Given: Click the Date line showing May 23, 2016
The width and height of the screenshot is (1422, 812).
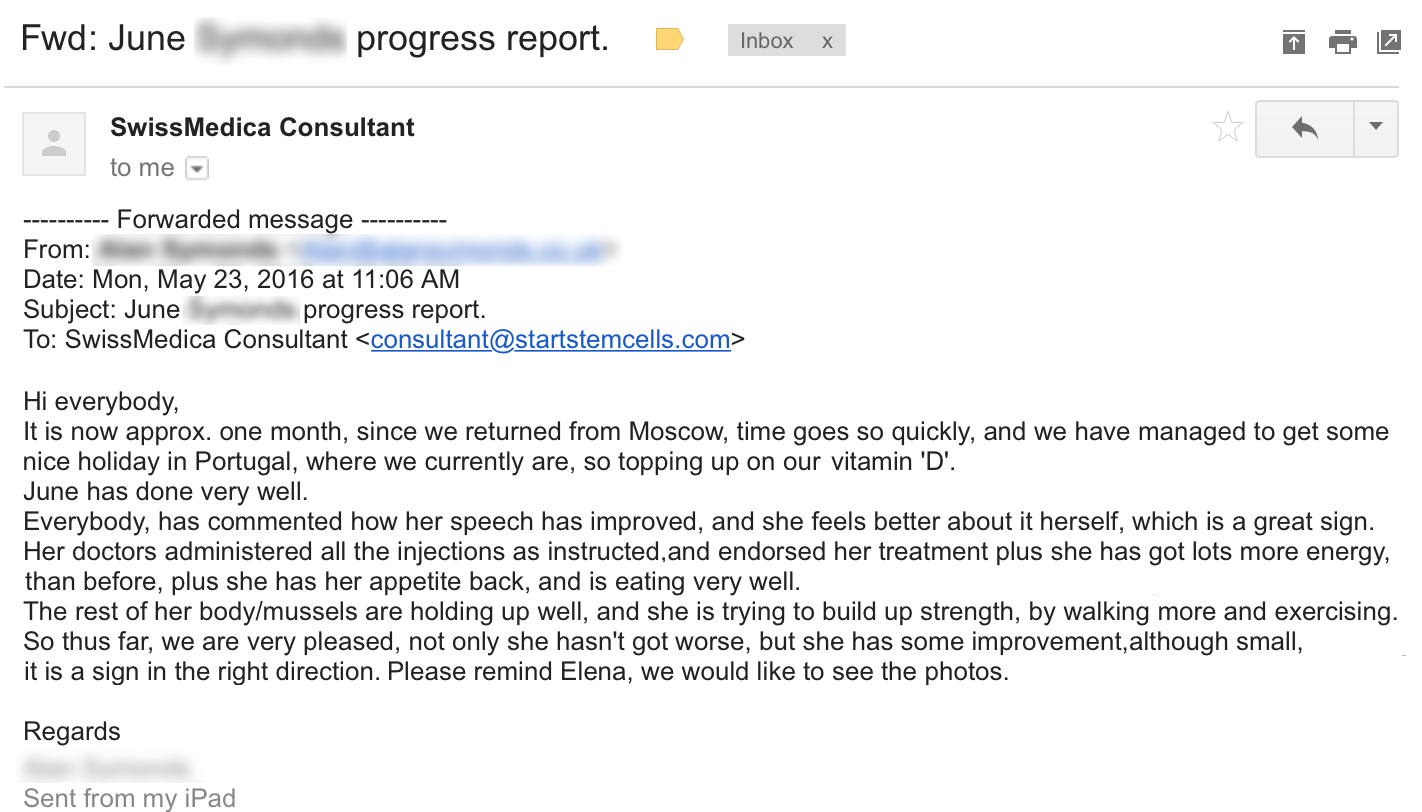Looking at the screenshot, I should pyautogui.click(x=242, y=280).
